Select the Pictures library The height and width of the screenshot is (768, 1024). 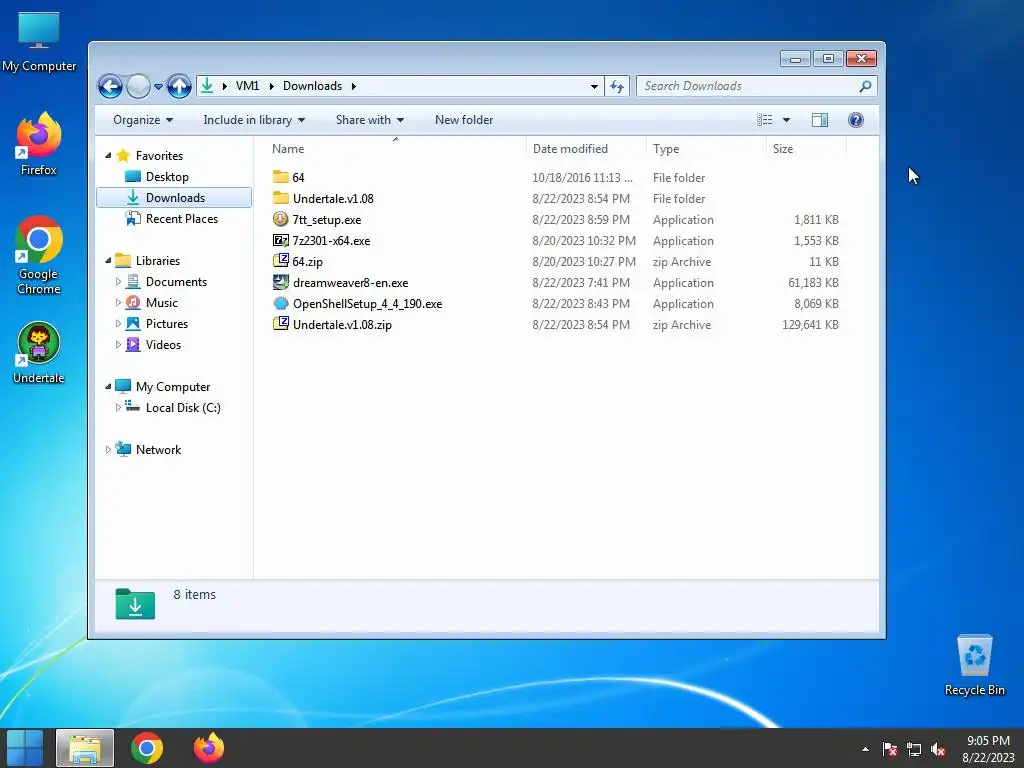[x=167, y=323]
